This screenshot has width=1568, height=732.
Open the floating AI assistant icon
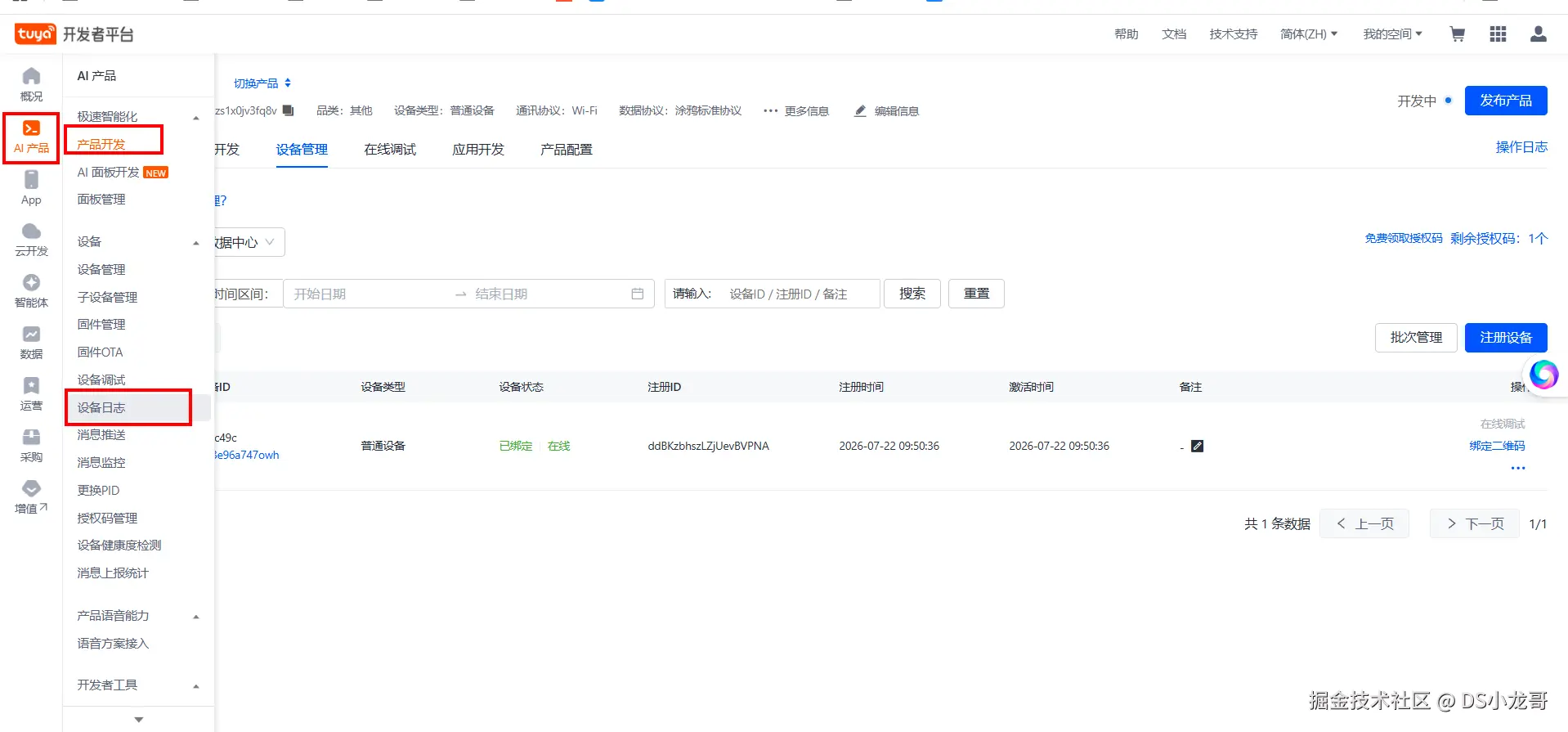click(x=1543, y=375)
